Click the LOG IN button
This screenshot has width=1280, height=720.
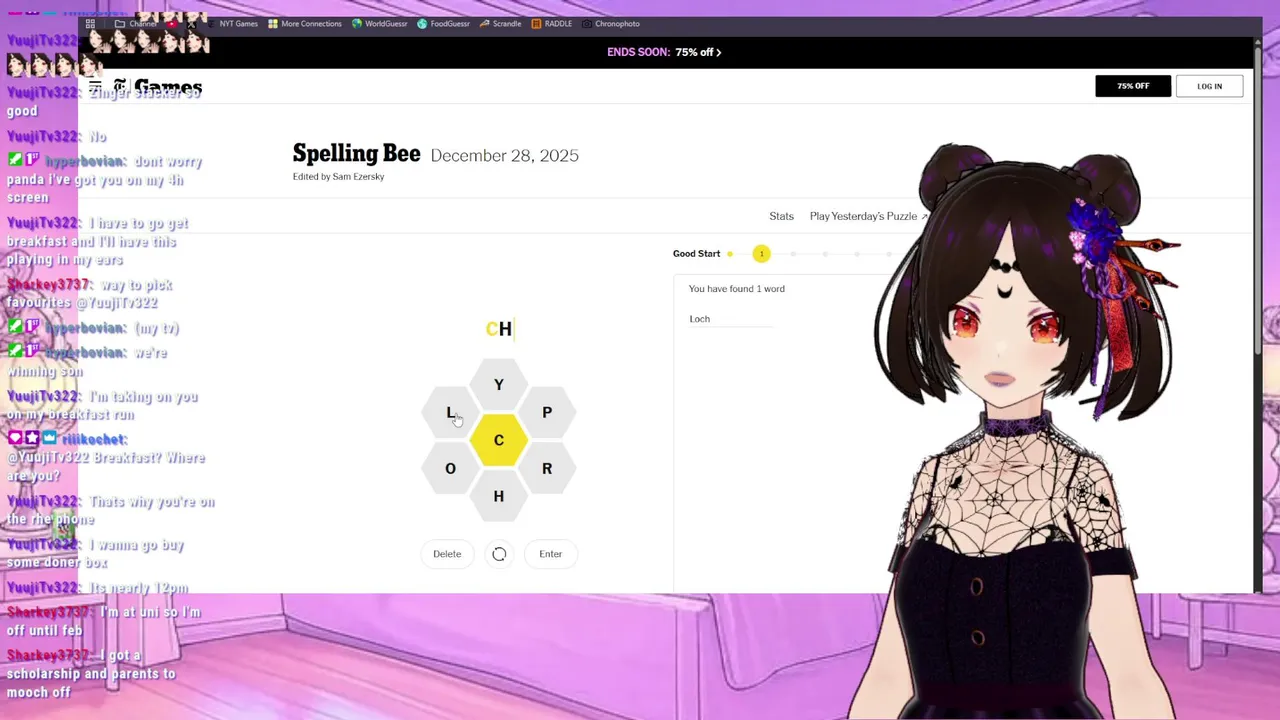1209,86
